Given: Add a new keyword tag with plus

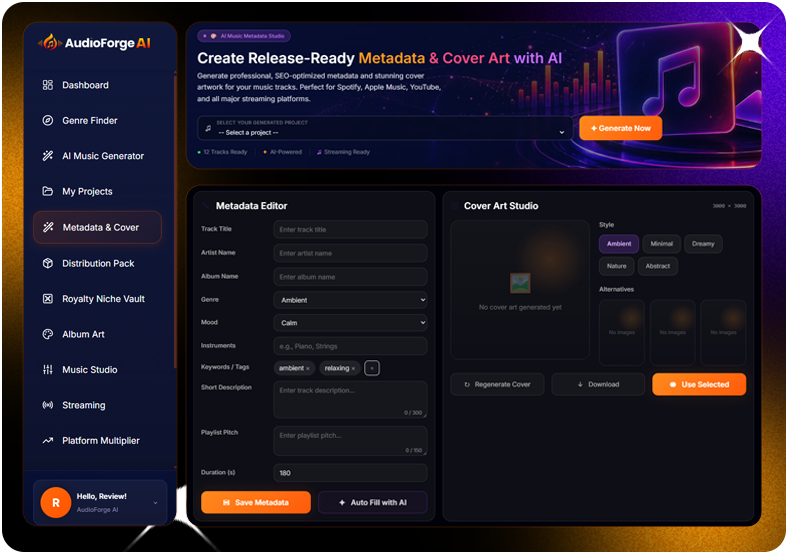Looking at the screenshot, I should pos(372,368).
